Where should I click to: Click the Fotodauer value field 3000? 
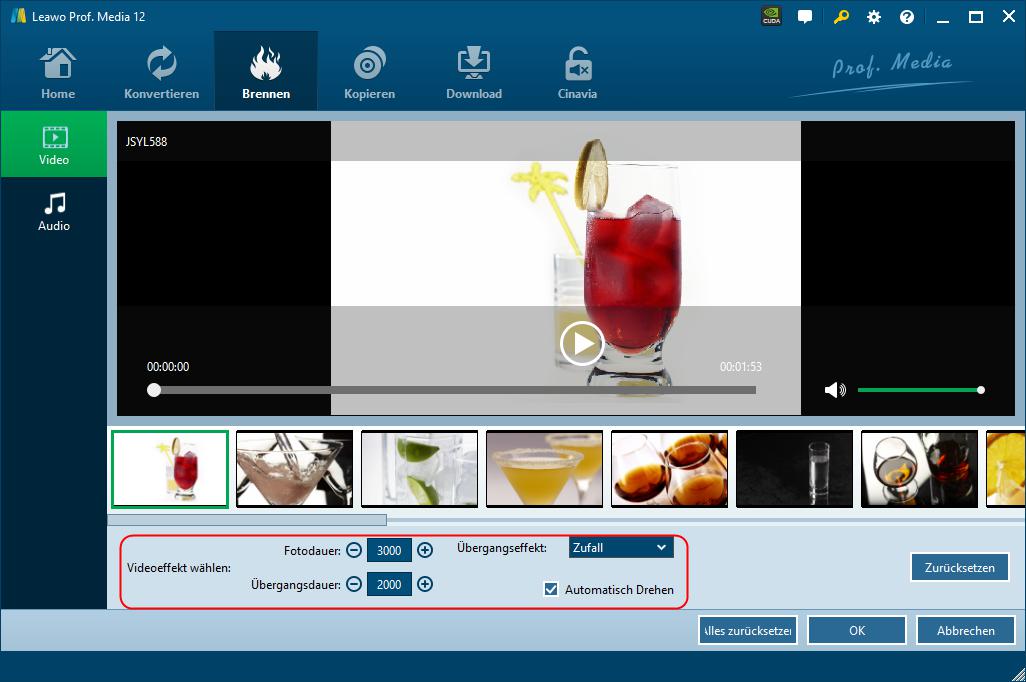pyautogui.click(x=389, y=550)
